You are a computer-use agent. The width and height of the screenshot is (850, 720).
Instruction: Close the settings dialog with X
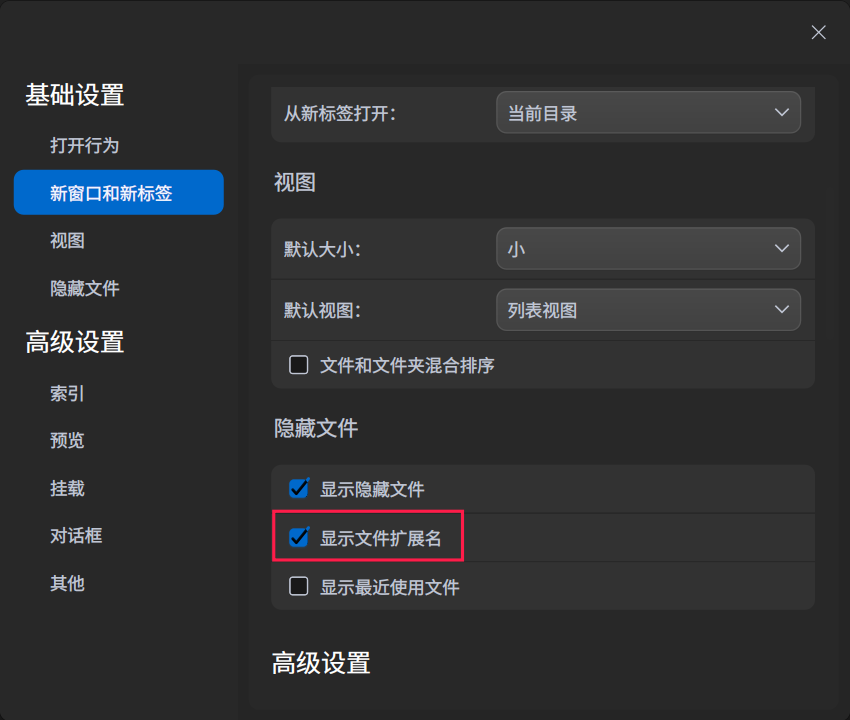coord(818,33)
